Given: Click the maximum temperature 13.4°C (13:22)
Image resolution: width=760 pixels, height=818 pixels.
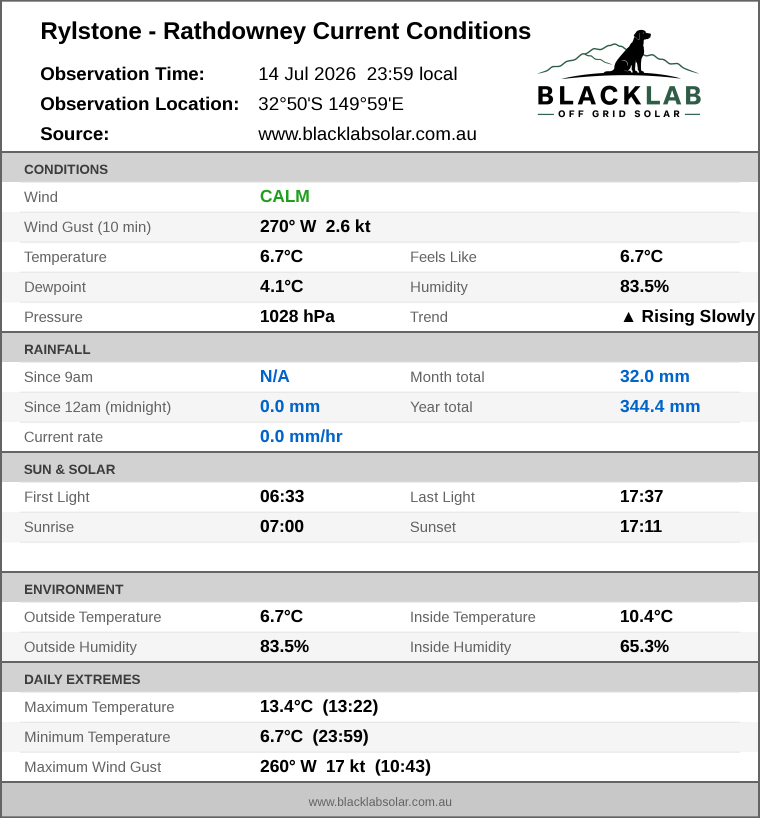Looking at the screenshot, I should (x=319, y=706).
